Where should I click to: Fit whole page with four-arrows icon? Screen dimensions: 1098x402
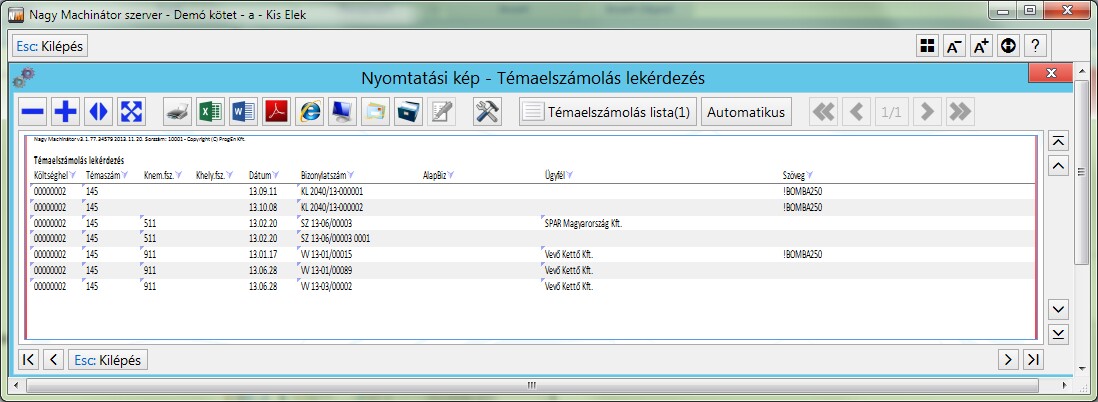point(132,111)
